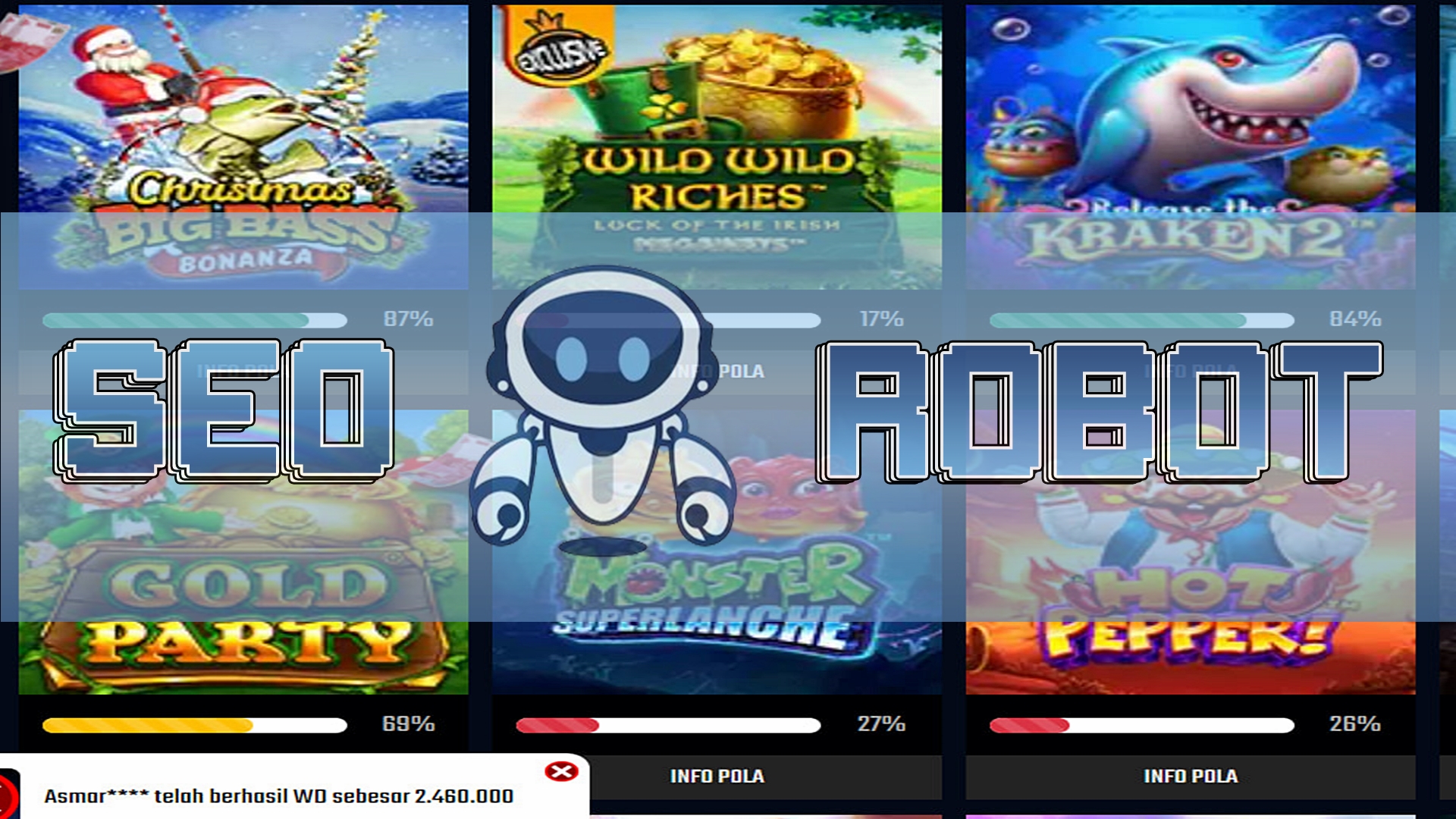
Task: Click the 26% percentage value
Action: (x=1355, y=724)
